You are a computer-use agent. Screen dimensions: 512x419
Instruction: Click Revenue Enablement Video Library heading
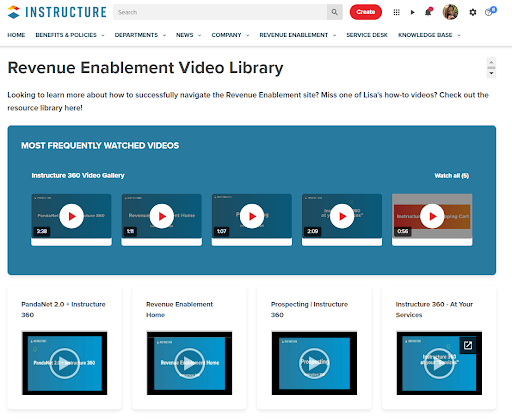click(145, 68)
